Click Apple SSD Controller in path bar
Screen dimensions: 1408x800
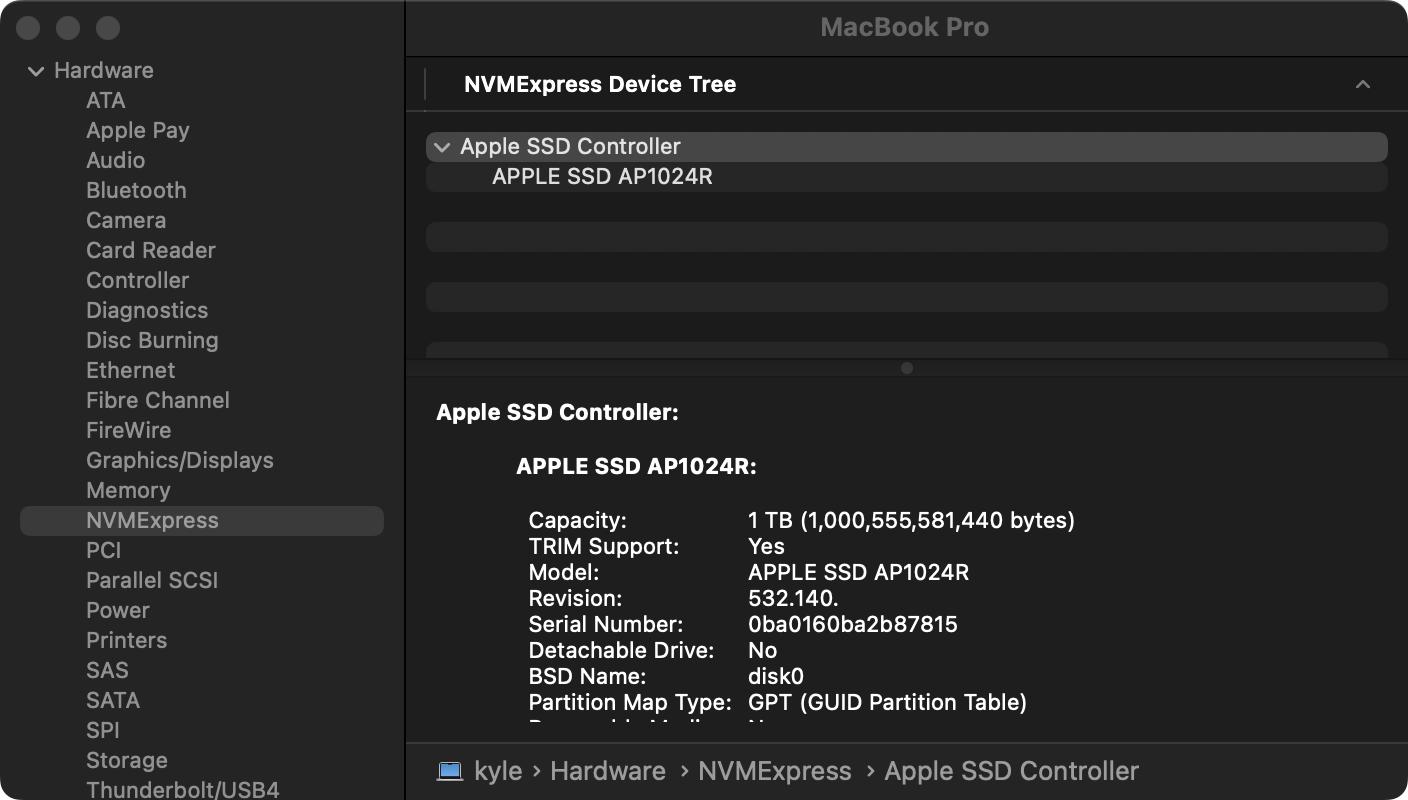[x=1012, y=771]
